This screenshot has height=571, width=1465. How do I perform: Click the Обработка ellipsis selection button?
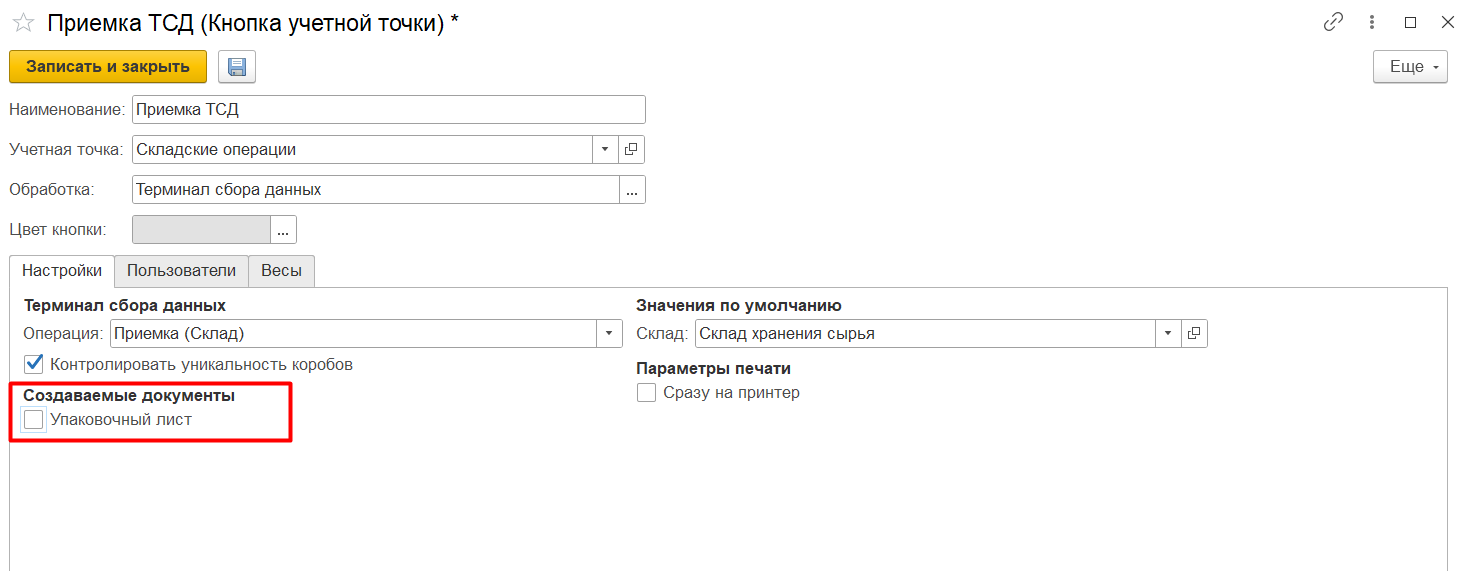pos(631,190)
